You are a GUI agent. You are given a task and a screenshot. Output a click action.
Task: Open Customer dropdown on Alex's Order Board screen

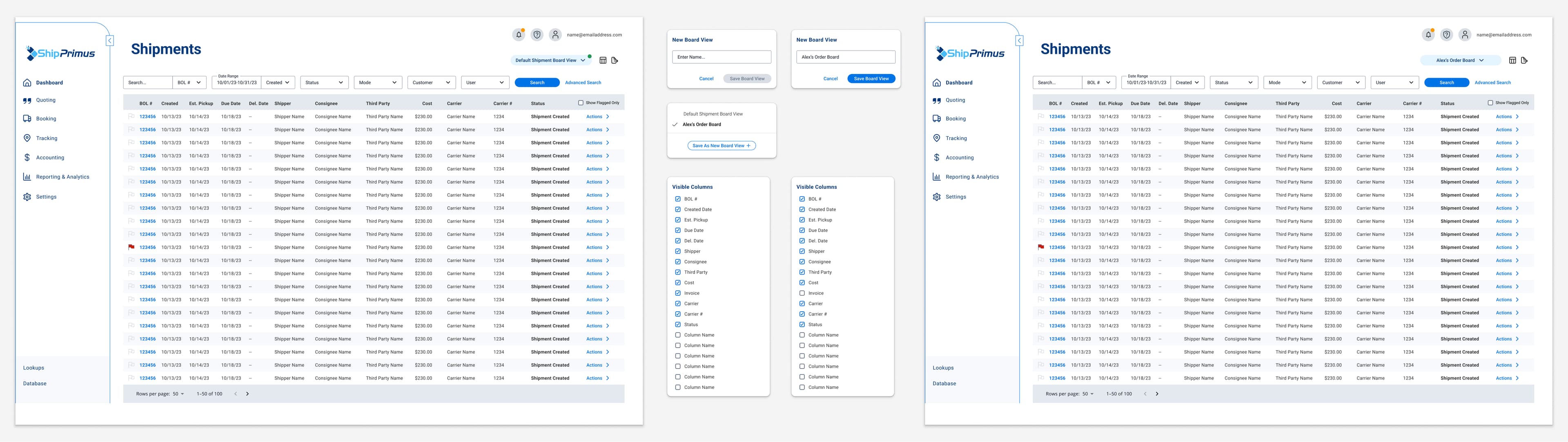pyautogui.click(x=1341, y=82)
